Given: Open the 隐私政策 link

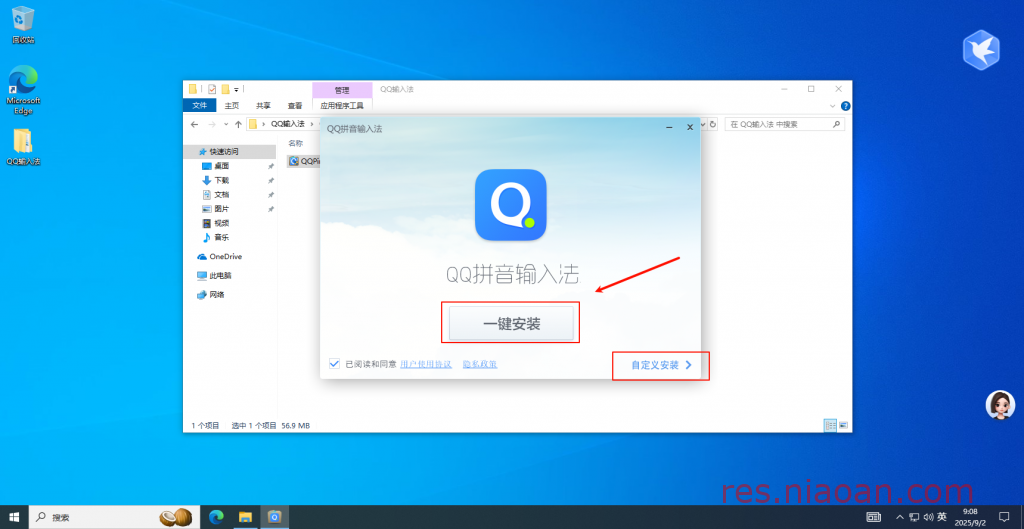Looking at the screenshot, I should tap(480, 364).
